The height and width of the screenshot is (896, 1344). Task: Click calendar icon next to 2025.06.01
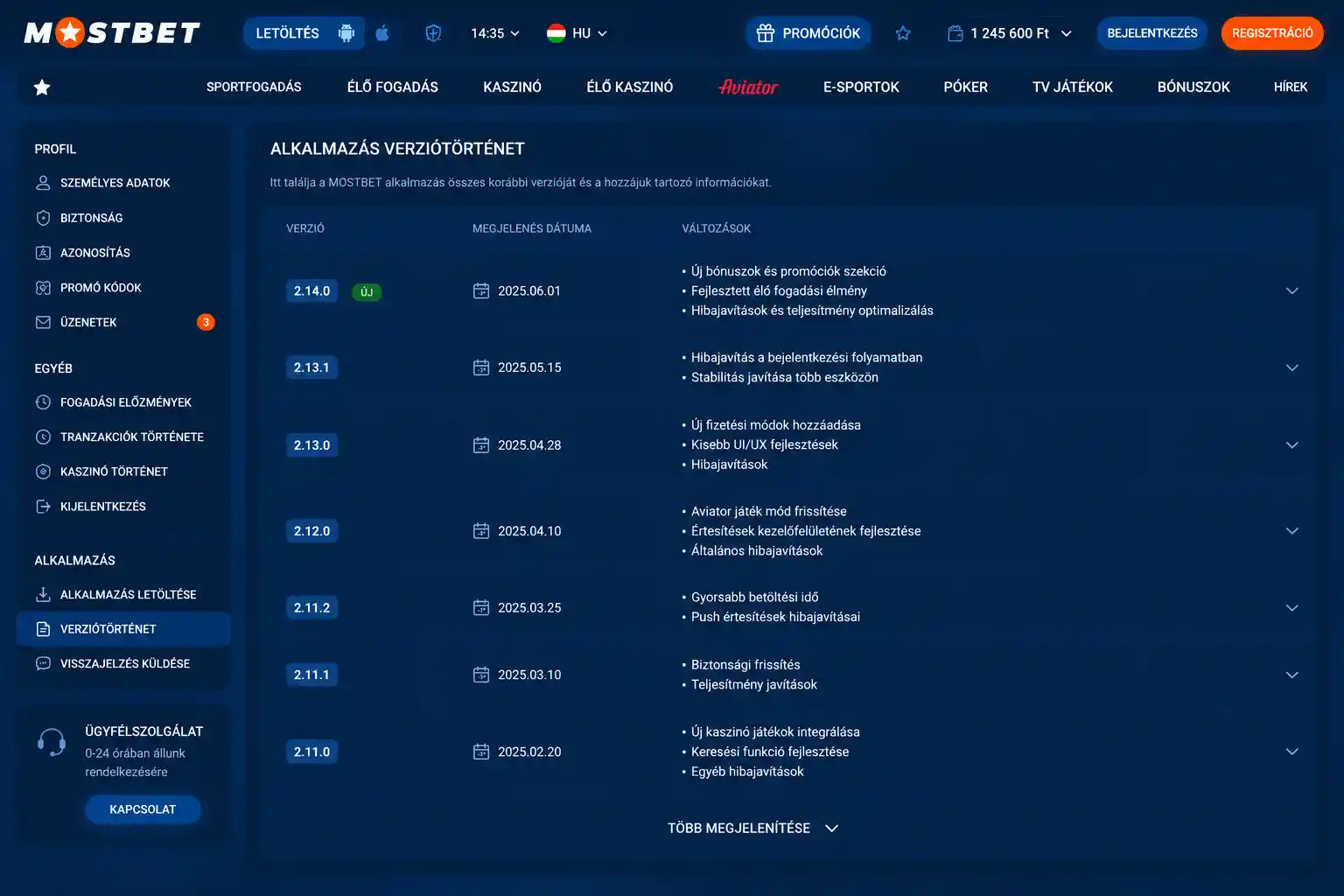(481, 290)
